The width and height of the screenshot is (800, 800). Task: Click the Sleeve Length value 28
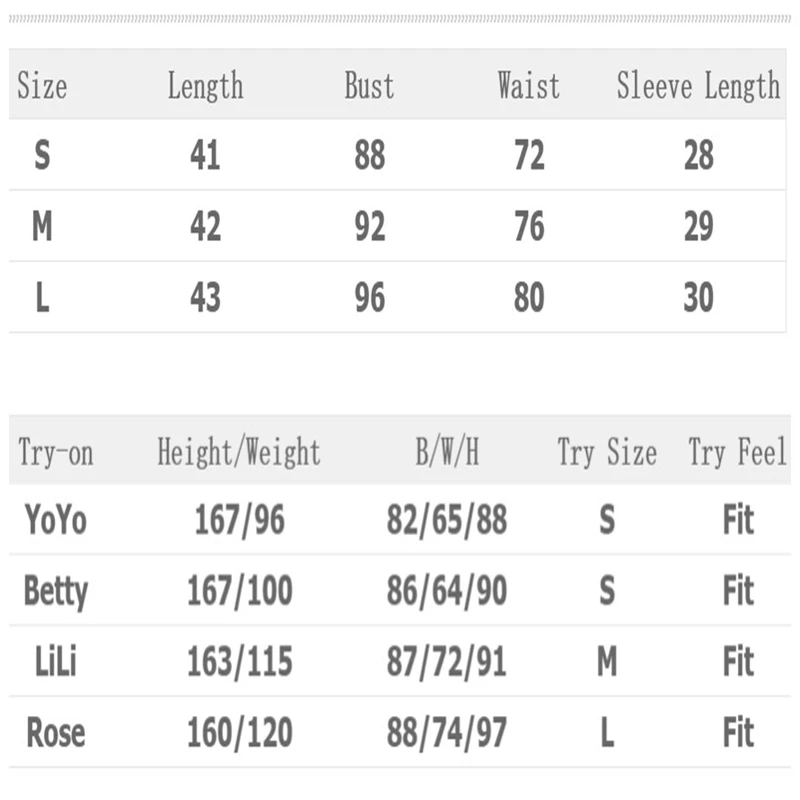698,156
